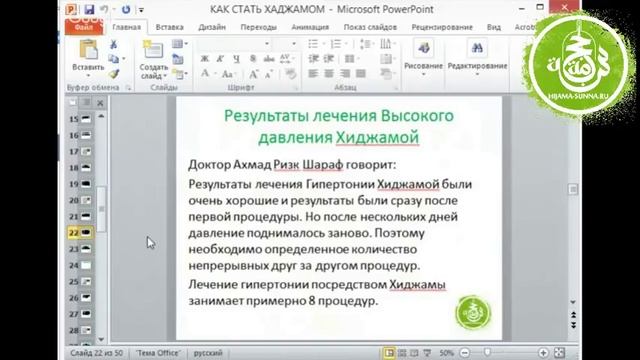Click the increase list level icon

[329, 59]
